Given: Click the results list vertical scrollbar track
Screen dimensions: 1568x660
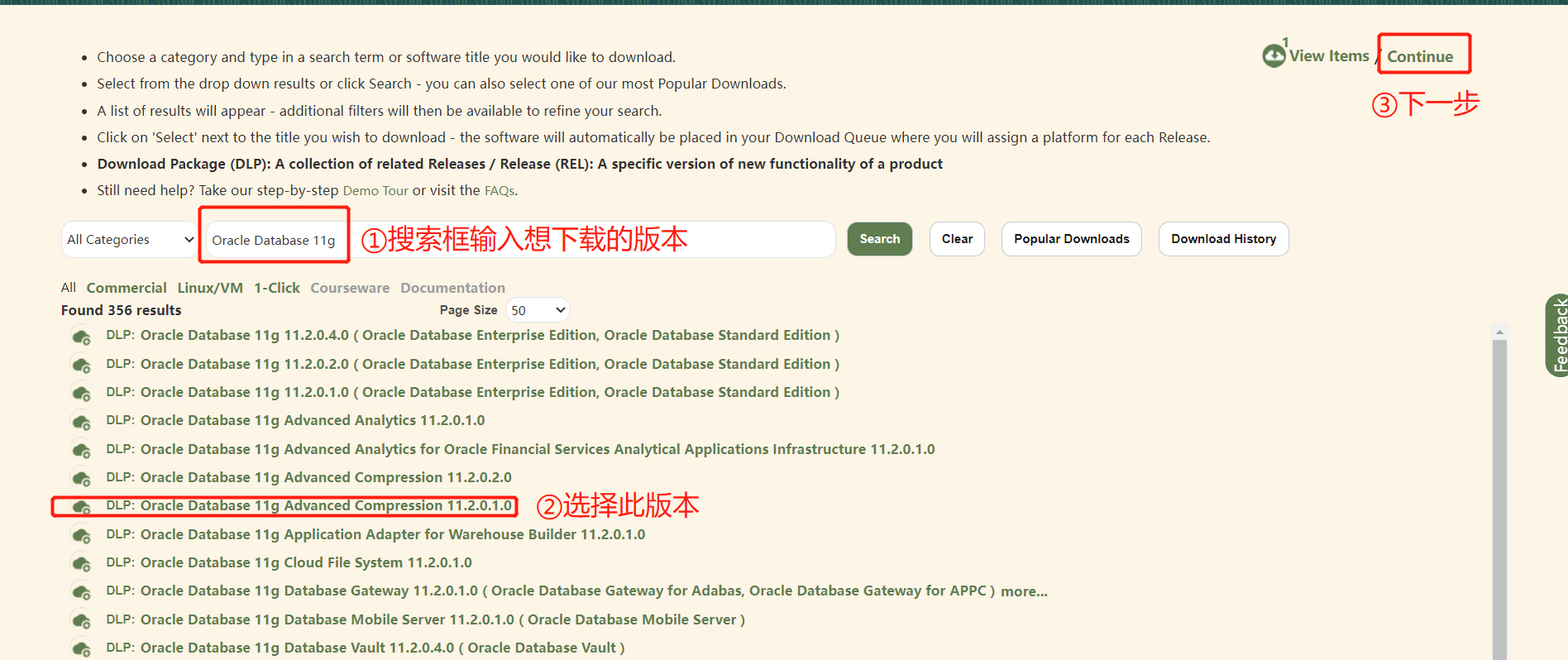Looking at the screenshot, I should [1499, 500].
